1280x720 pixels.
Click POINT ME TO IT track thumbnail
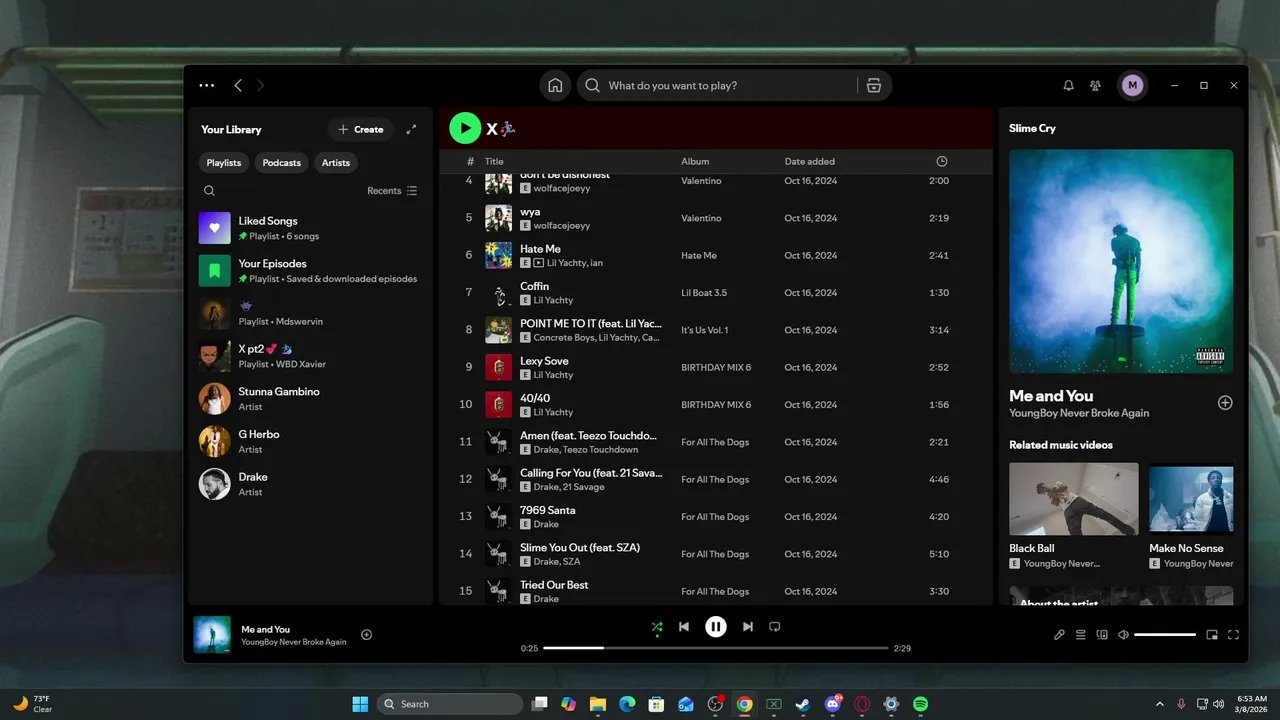(498, 330)
